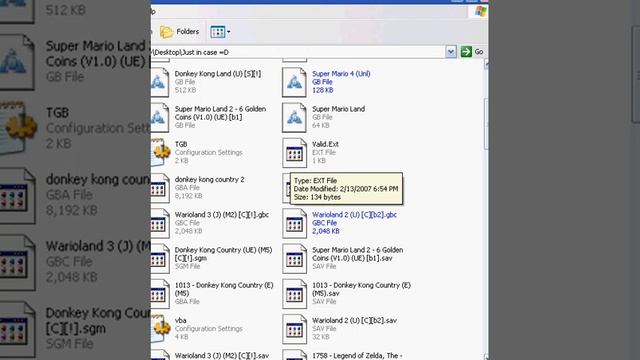Image resolution: width=640 pixels, height=360 pixels.
Task: Click the file list scrollbar up arrow
Action: (x=486, y=63)
